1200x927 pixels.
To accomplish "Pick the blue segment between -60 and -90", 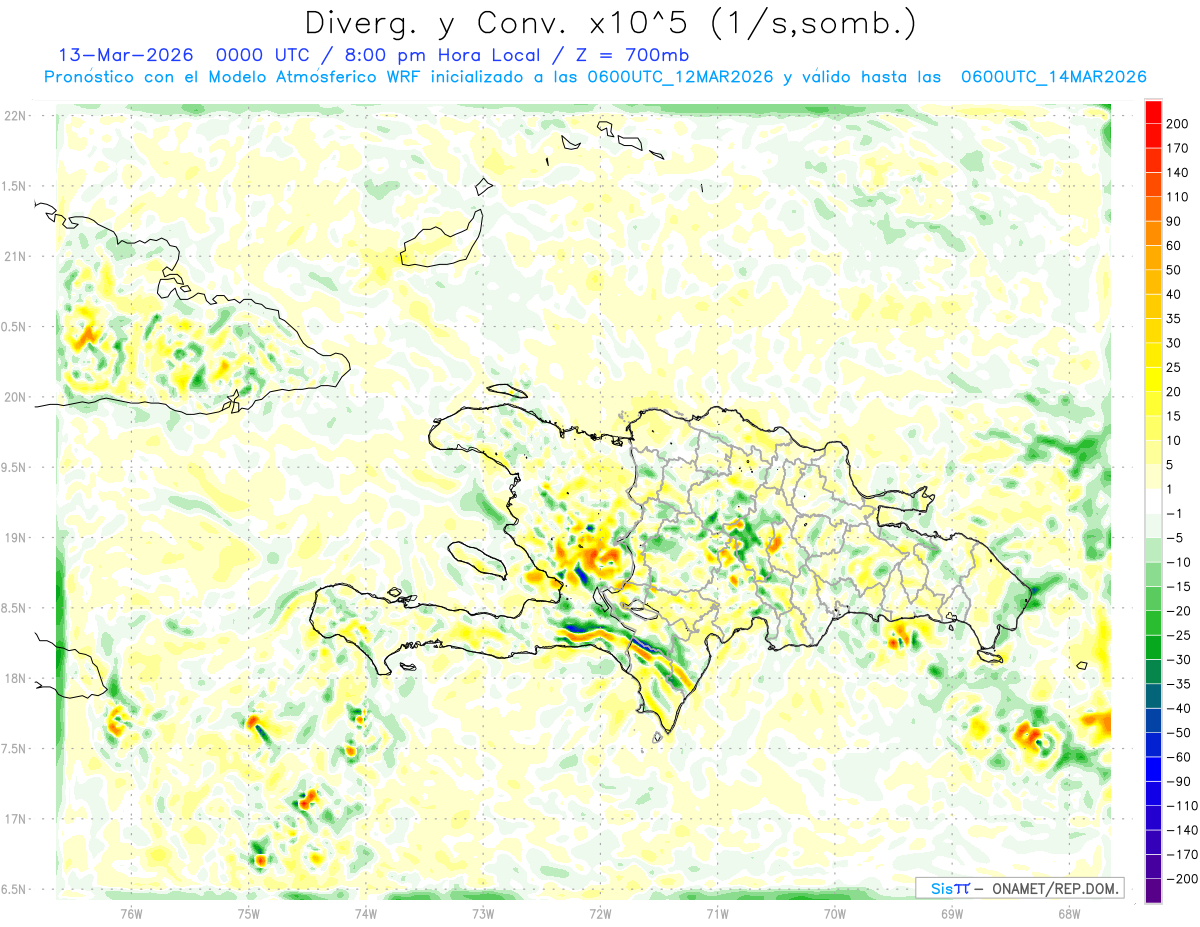I will pyautogui.click(x=1153, y=769).
